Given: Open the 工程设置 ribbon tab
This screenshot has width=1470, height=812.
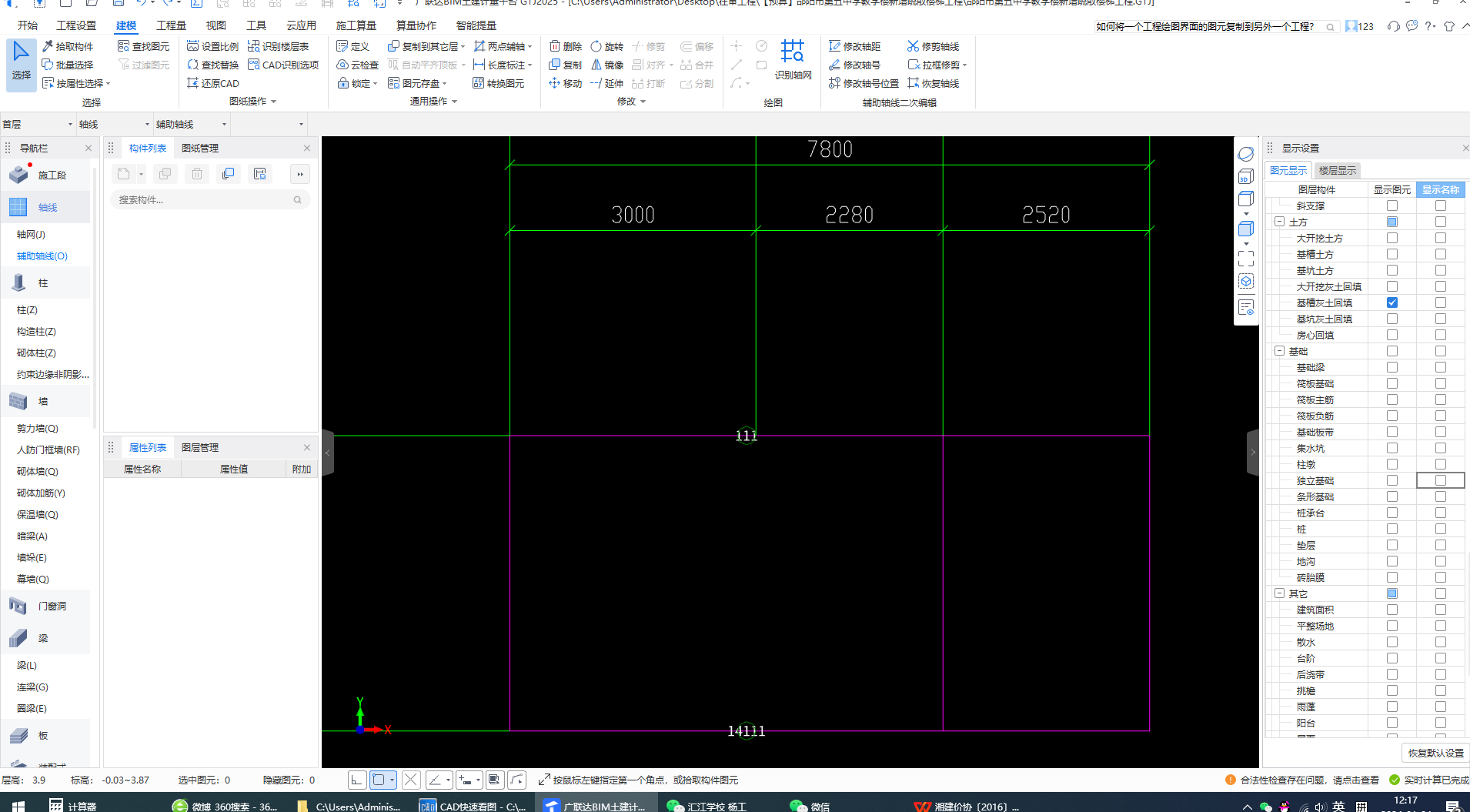Looking at the screenshot, I should (x=76, y=25).
